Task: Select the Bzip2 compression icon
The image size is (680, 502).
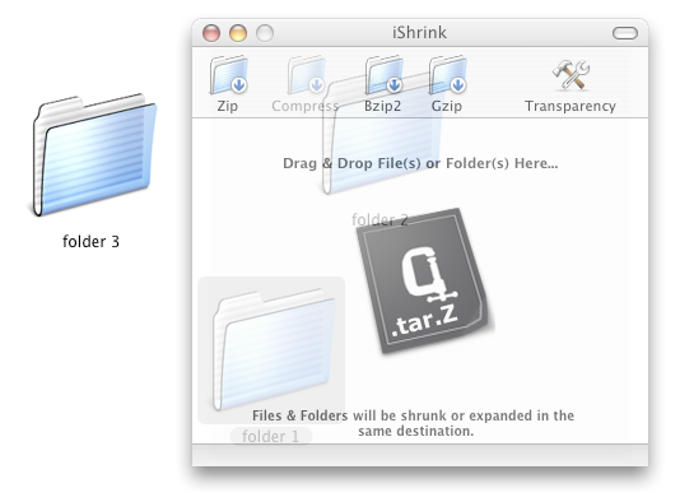Action: coord(384,75)
